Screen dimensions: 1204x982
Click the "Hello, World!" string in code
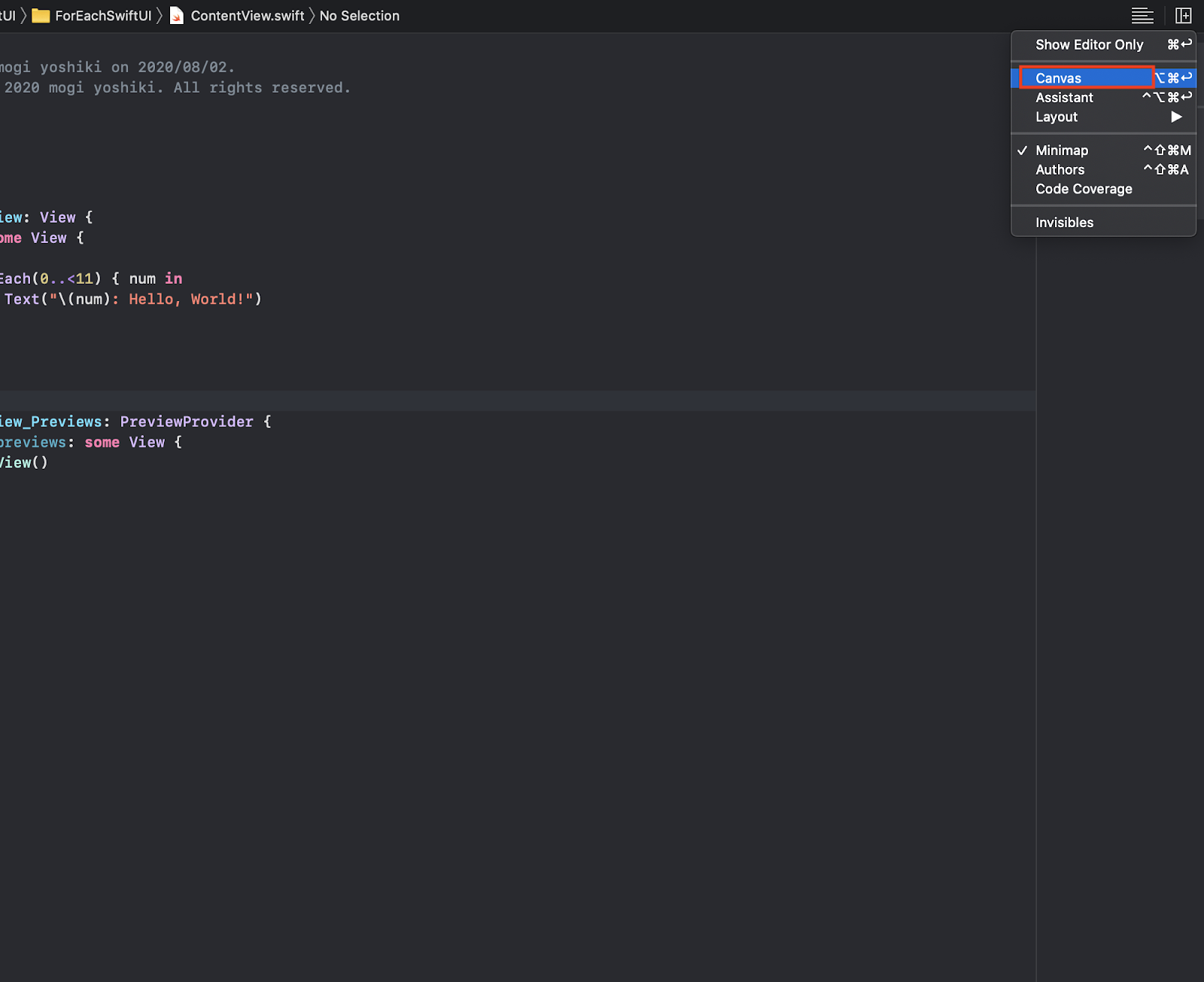coord(191,299)
